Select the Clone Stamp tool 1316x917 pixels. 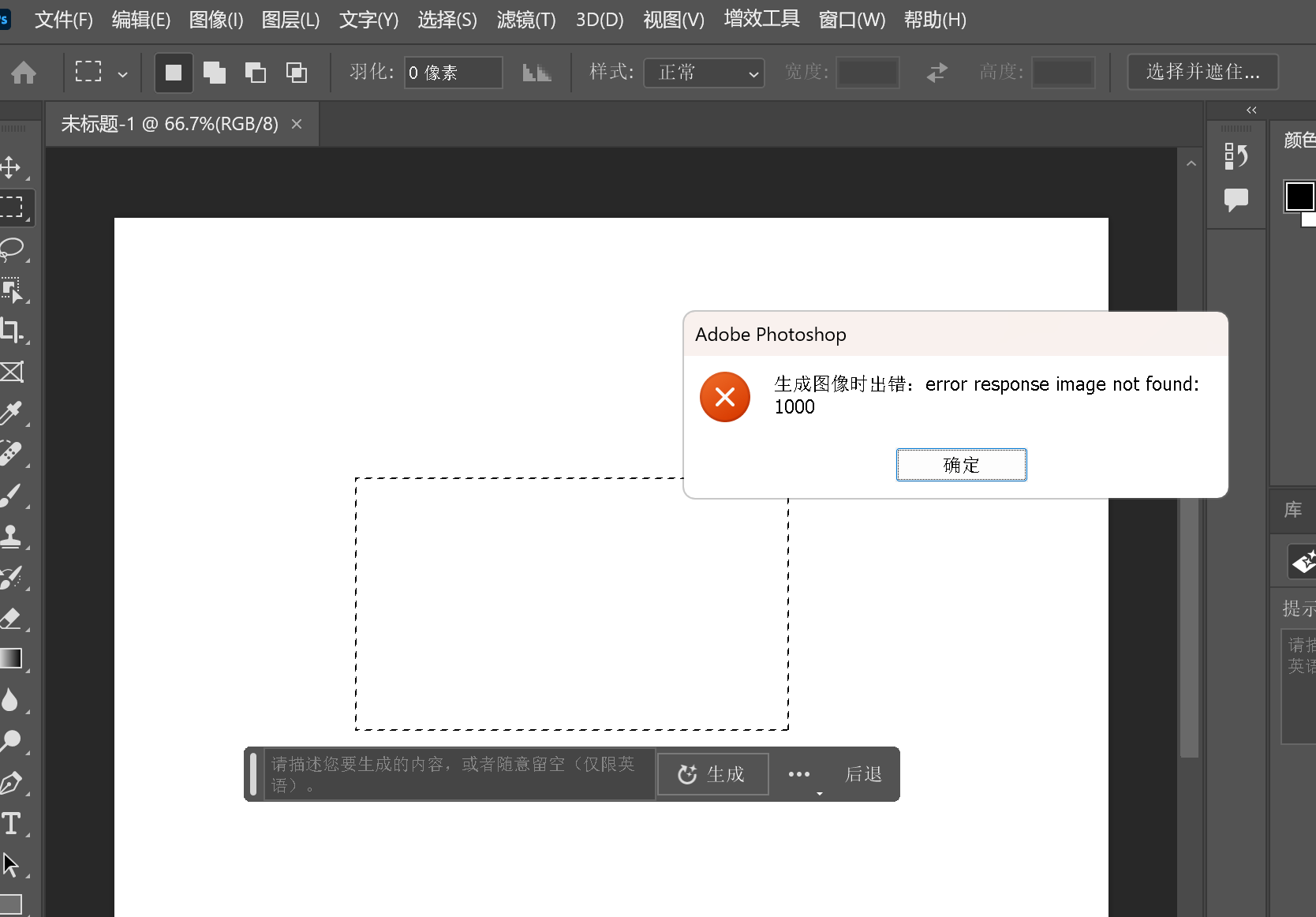point(11,536)
